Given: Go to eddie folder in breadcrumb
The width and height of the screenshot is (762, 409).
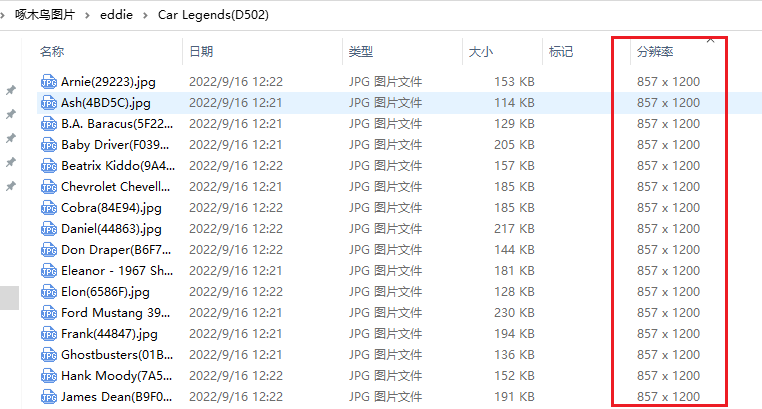Looking at the screenshot, I should coord(116,15).
